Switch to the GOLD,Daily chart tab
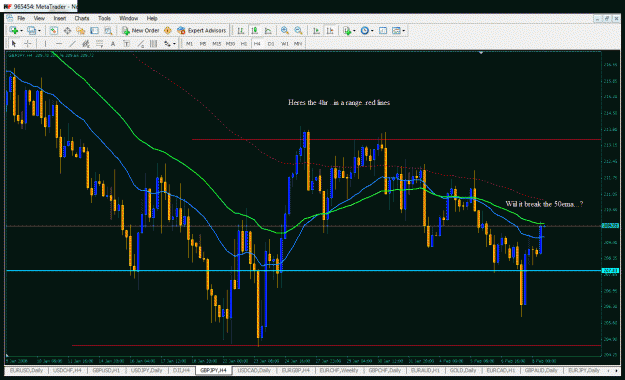 462,370
